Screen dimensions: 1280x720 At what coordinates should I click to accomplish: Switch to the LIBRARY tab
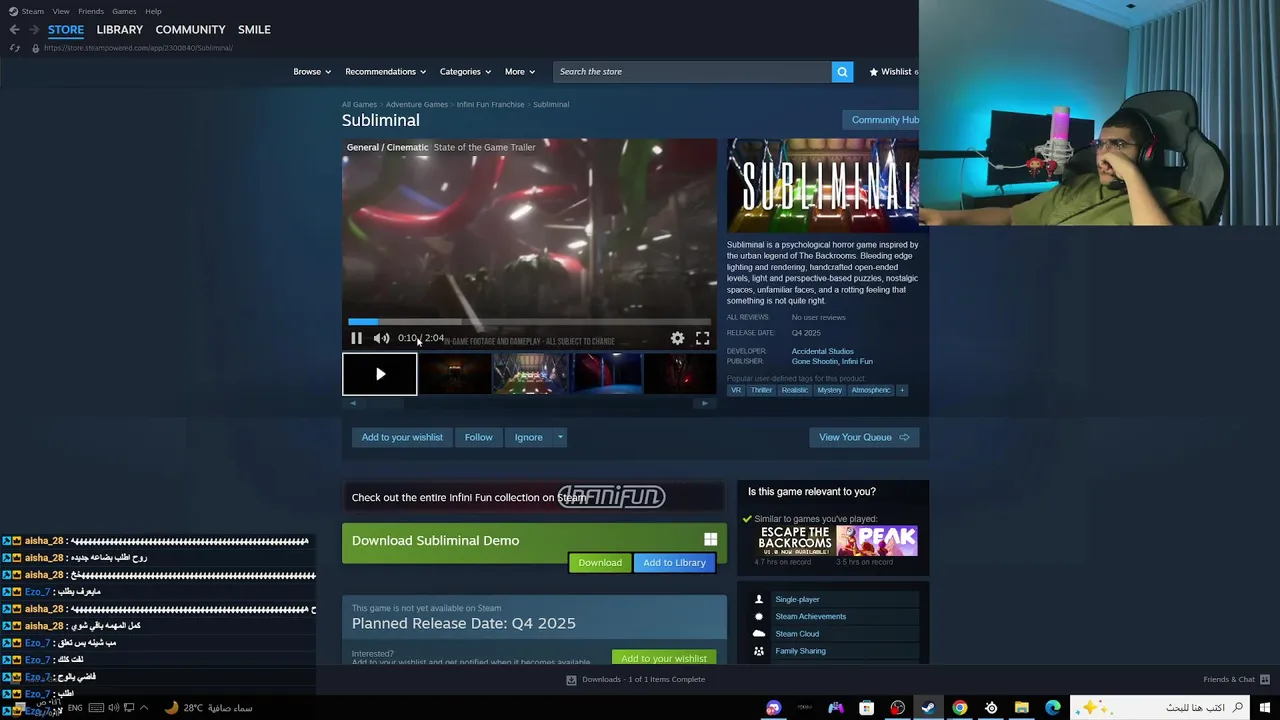[120, 30]
